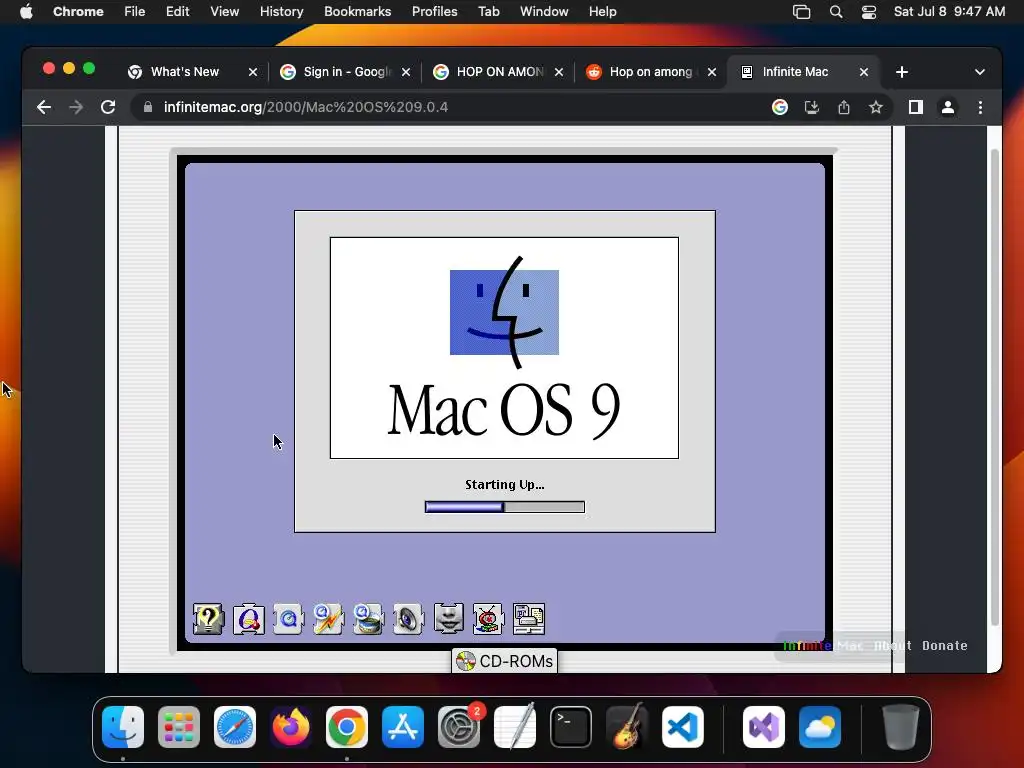The width and height of the screenshot is (1024, 768).
Task: Open the CD-ROMs button below emulator
Action: coord(504,661)
